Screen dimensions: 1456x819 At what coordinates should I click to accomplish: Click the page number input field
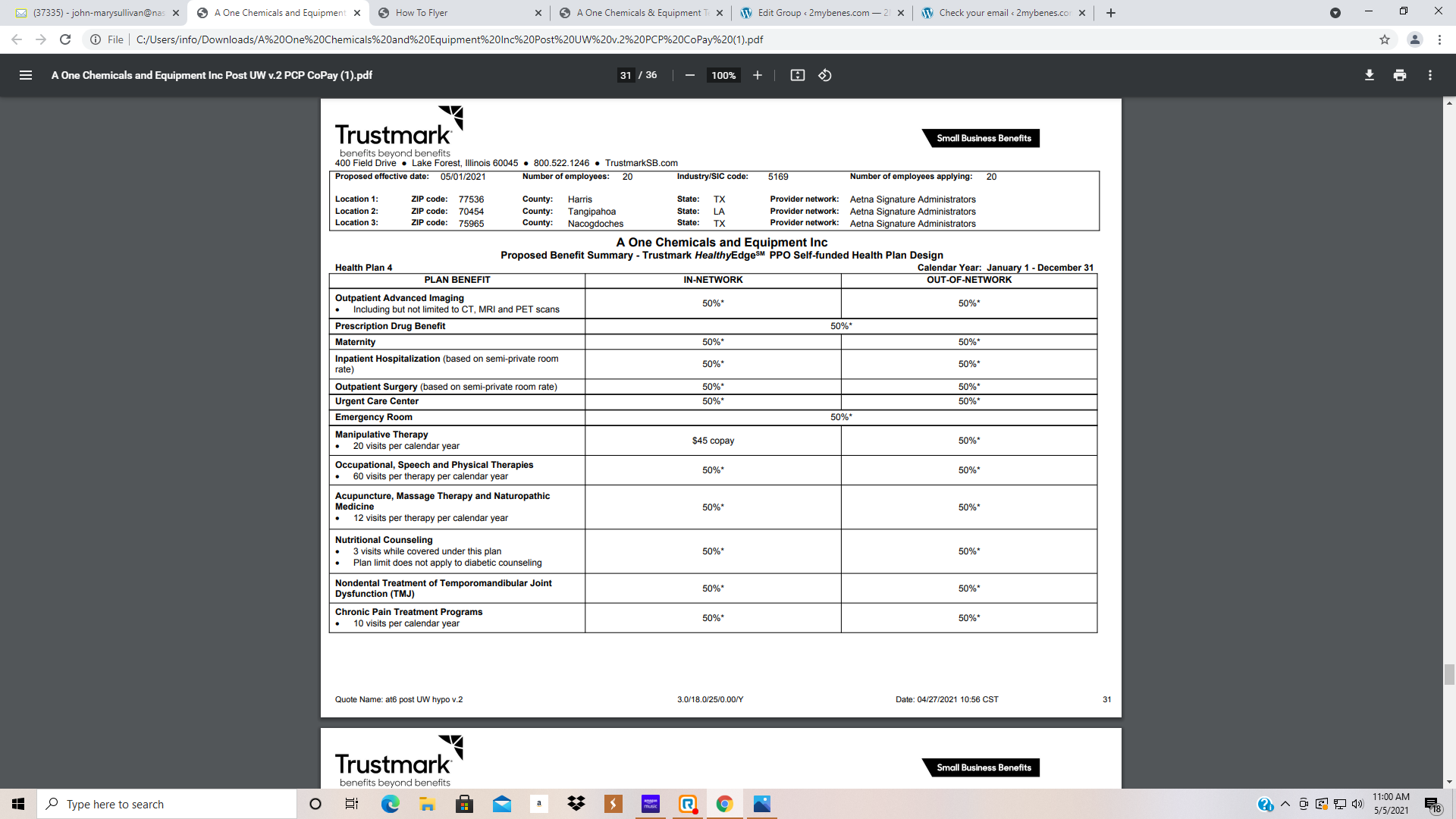[x=626, y=75]
